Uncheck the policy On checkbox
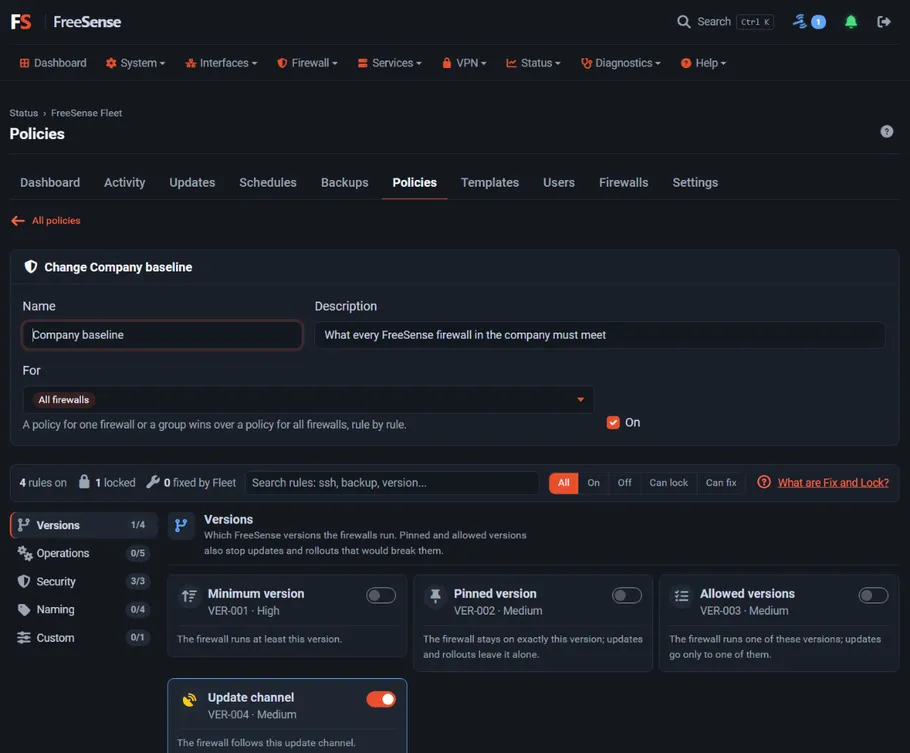The height and width of the screenshot is (753, 910). 613,423
